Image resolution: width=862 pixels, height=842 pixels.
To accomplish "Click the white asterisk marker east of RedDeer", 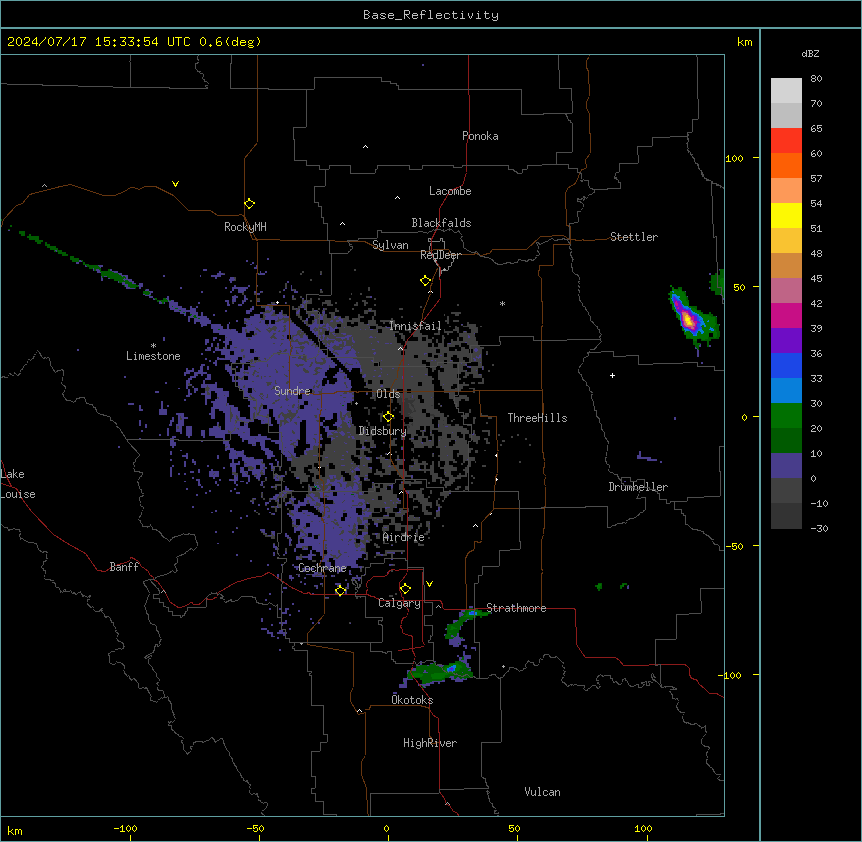I will 502,303.
